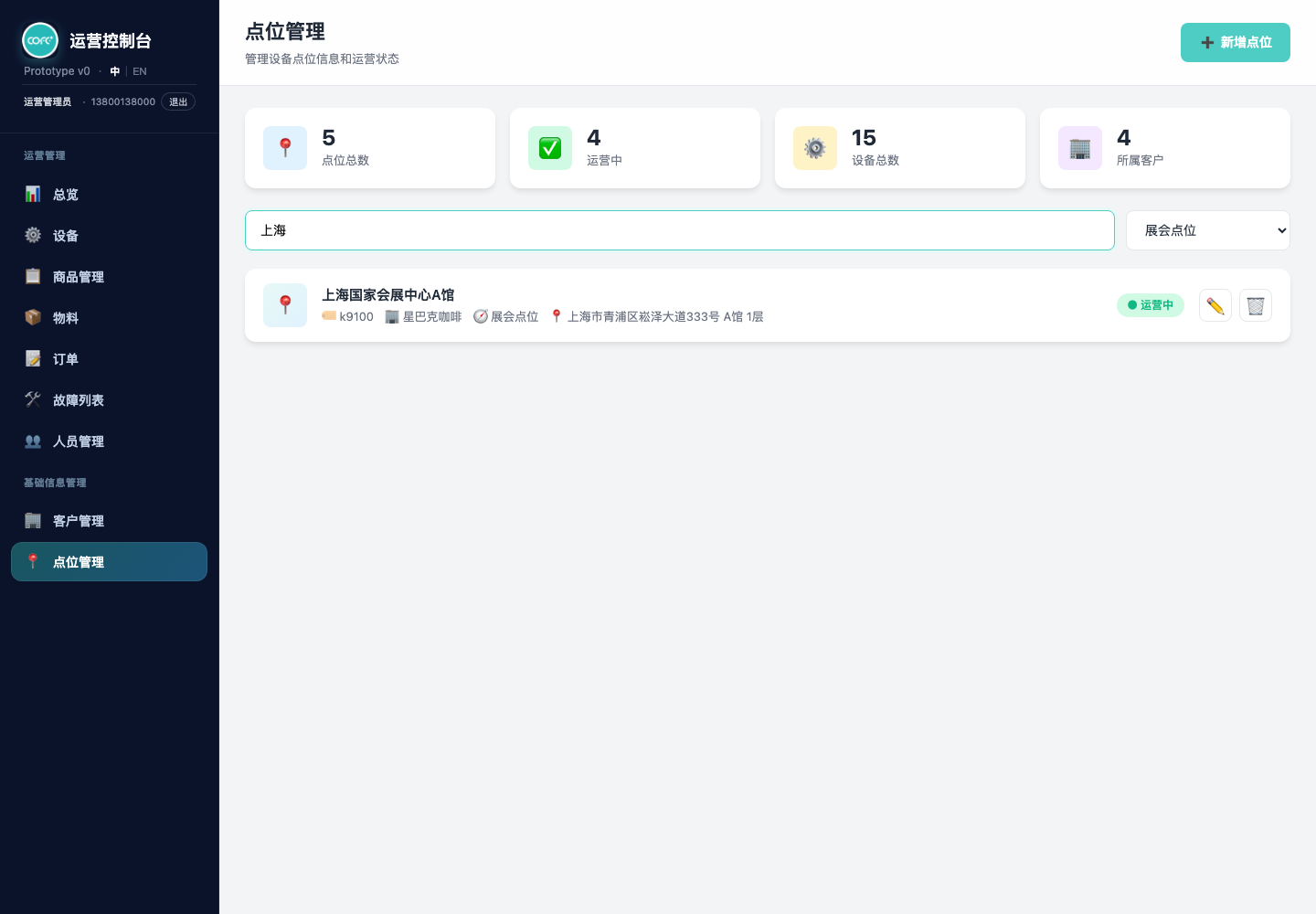Click the 商品管理 clipboard icon
The image size is (1316, 914).
point(33,276)
